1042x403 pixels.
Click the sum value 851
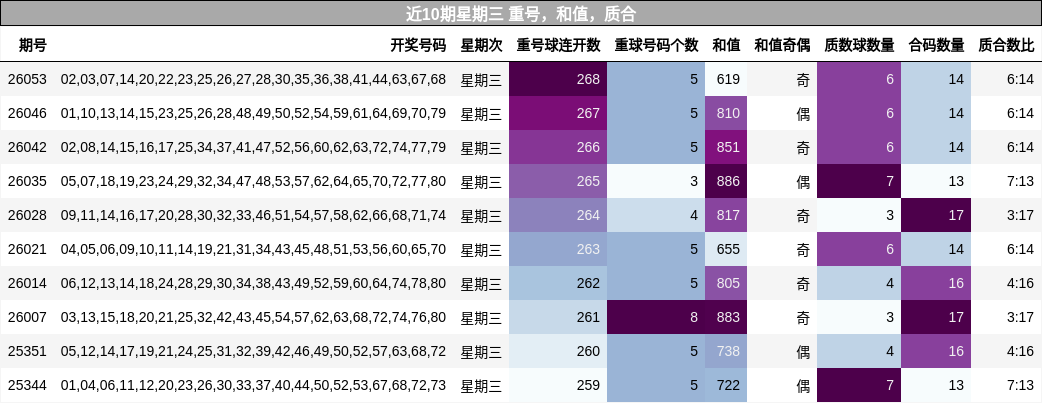(726, 147)
